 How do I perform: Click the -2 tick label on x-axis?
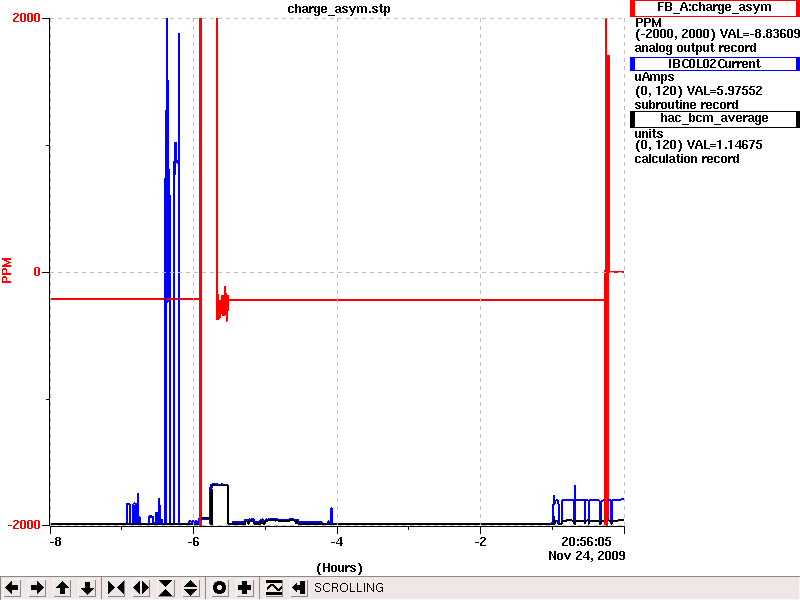[480, 542]
